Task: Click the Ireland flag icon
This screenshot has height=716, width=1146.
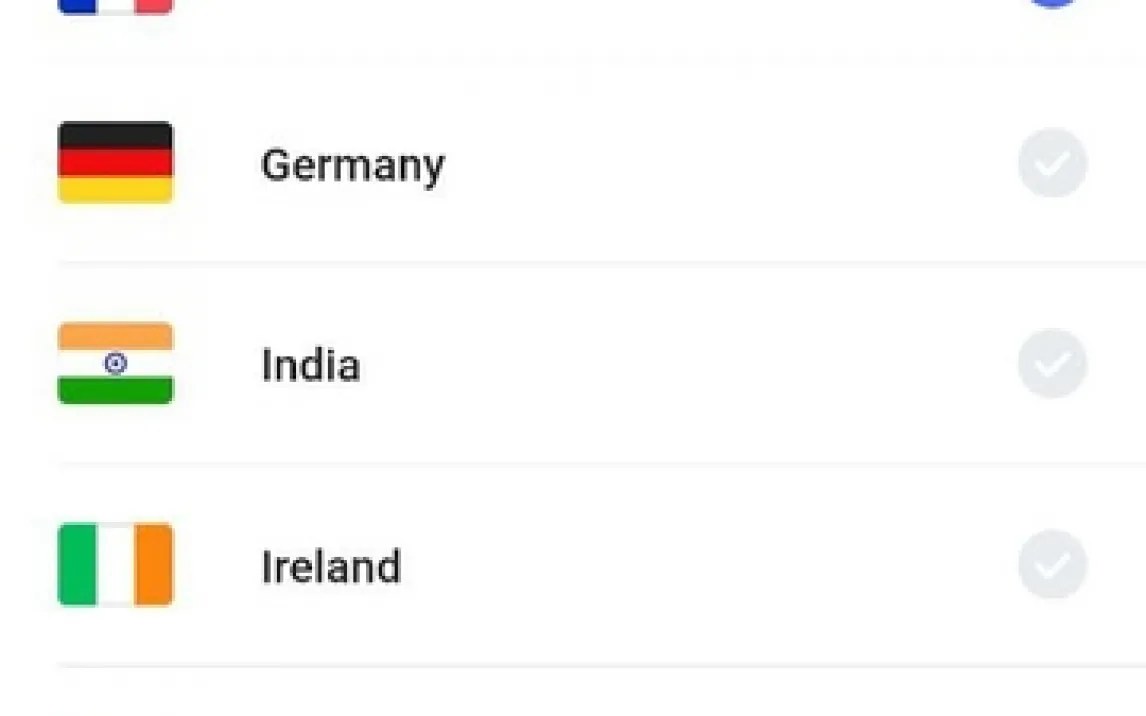Action: (x=115, y=565)
